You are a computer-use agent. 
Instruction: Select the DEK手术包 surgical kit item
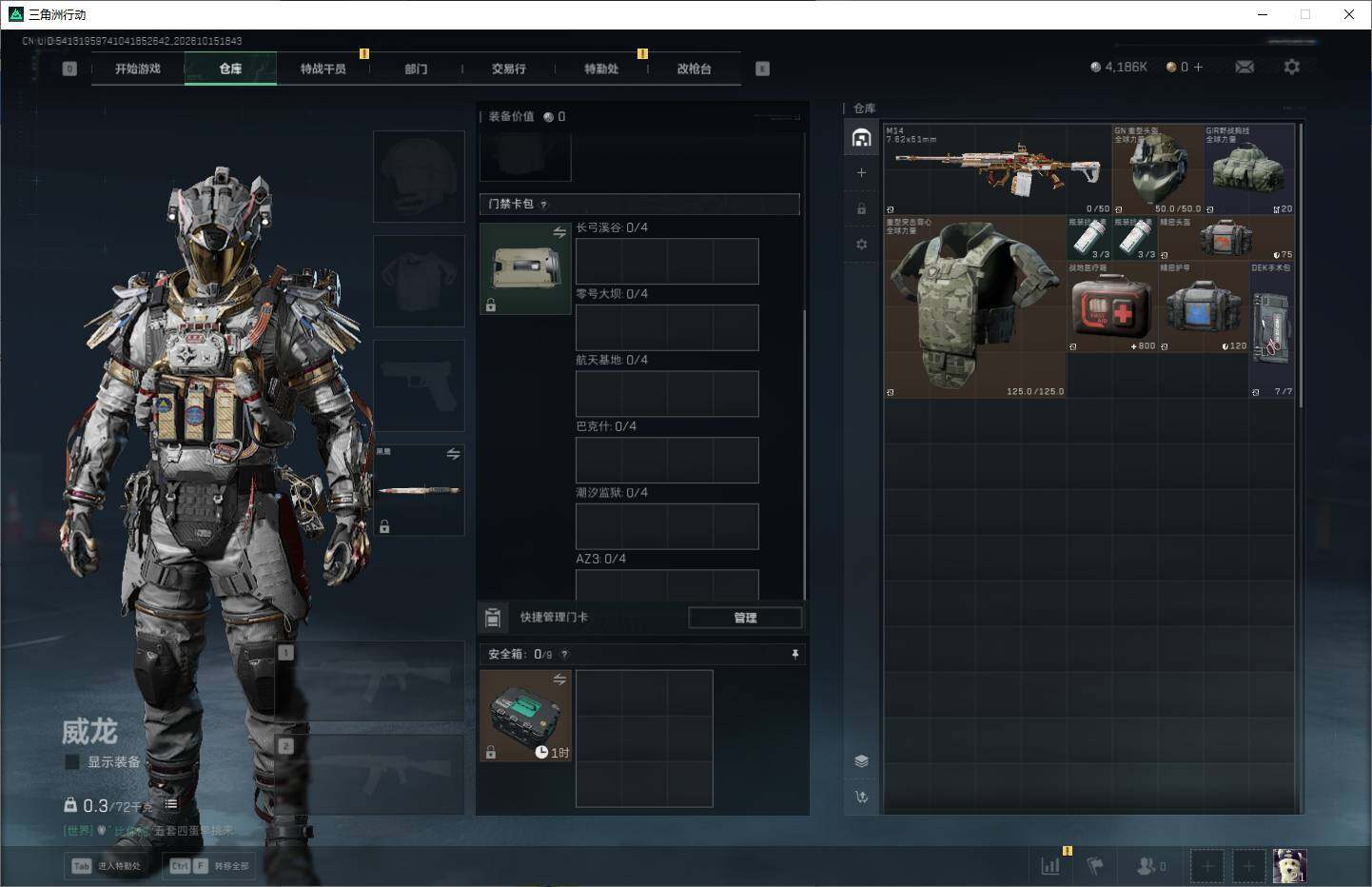tap(1271, 329)
